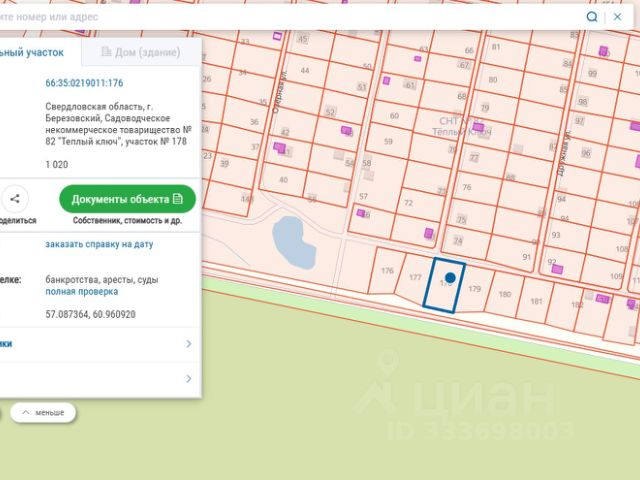
Task: Click the полная проверка link
Action: tap(82, 291)
